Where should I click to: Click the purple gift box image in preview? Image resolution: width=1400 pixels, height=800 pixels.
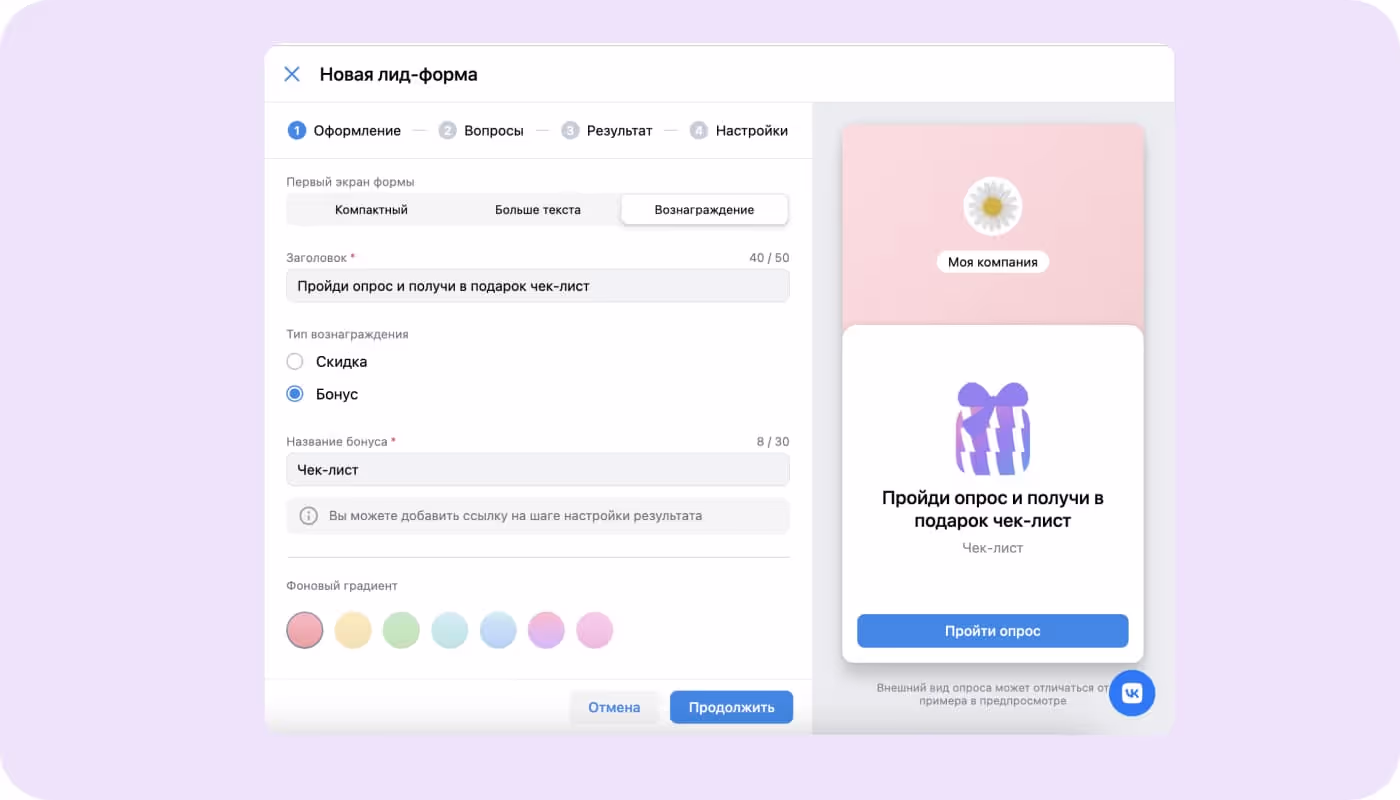click(x=992, y=428)
